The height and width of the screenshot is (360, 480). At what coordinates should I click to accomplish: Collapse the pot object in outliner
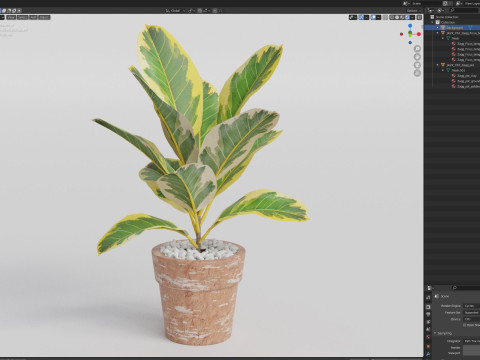[x=437, y=65]
